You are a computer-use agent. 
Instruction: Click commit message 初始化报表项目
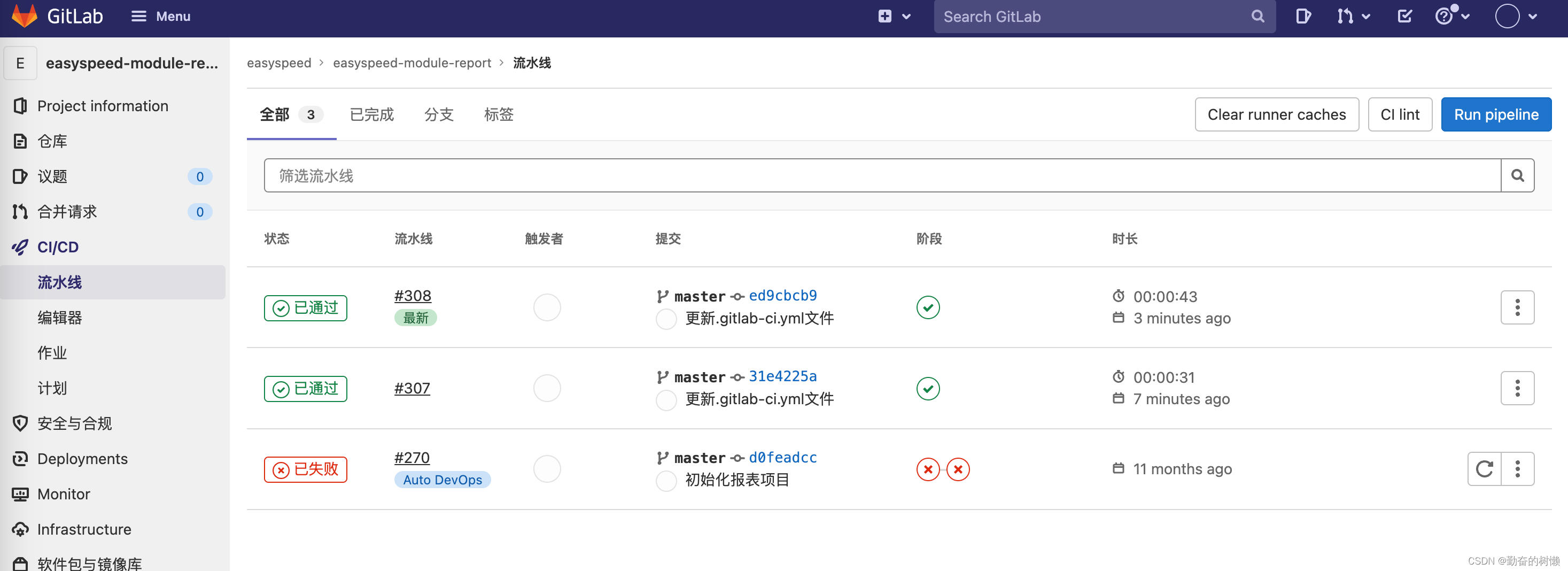point(737,480)
